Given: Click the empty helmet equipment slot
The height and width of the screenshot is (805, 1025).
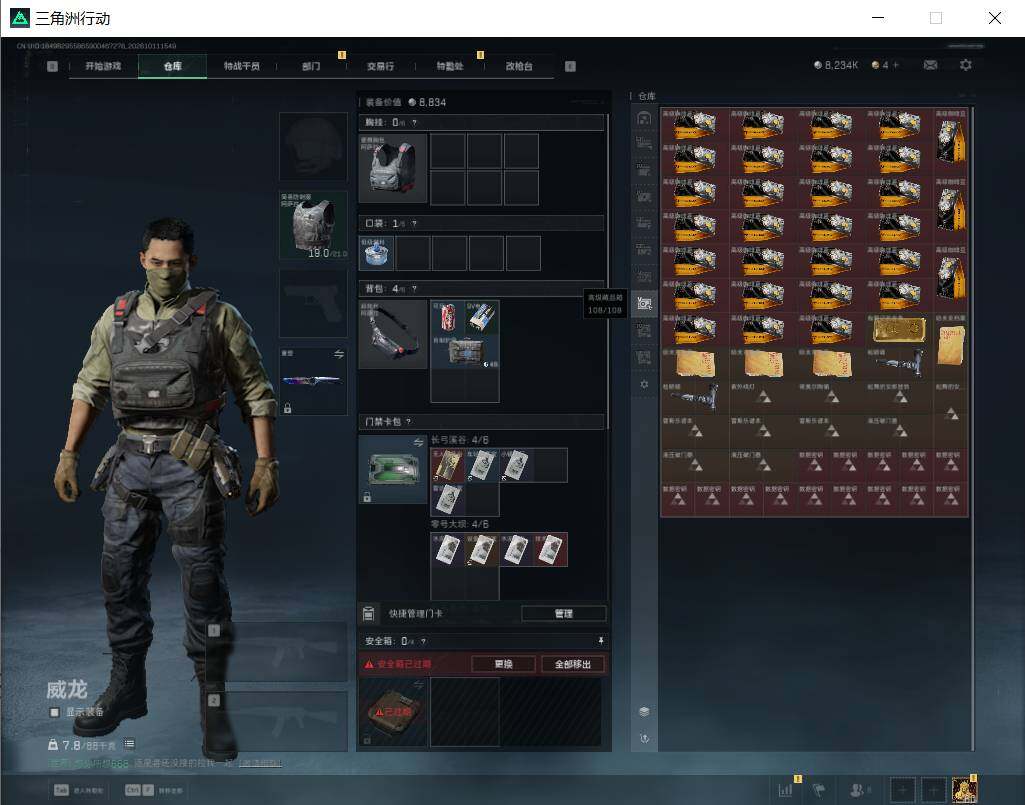Looking at the screenshot, I should (313, 146).
